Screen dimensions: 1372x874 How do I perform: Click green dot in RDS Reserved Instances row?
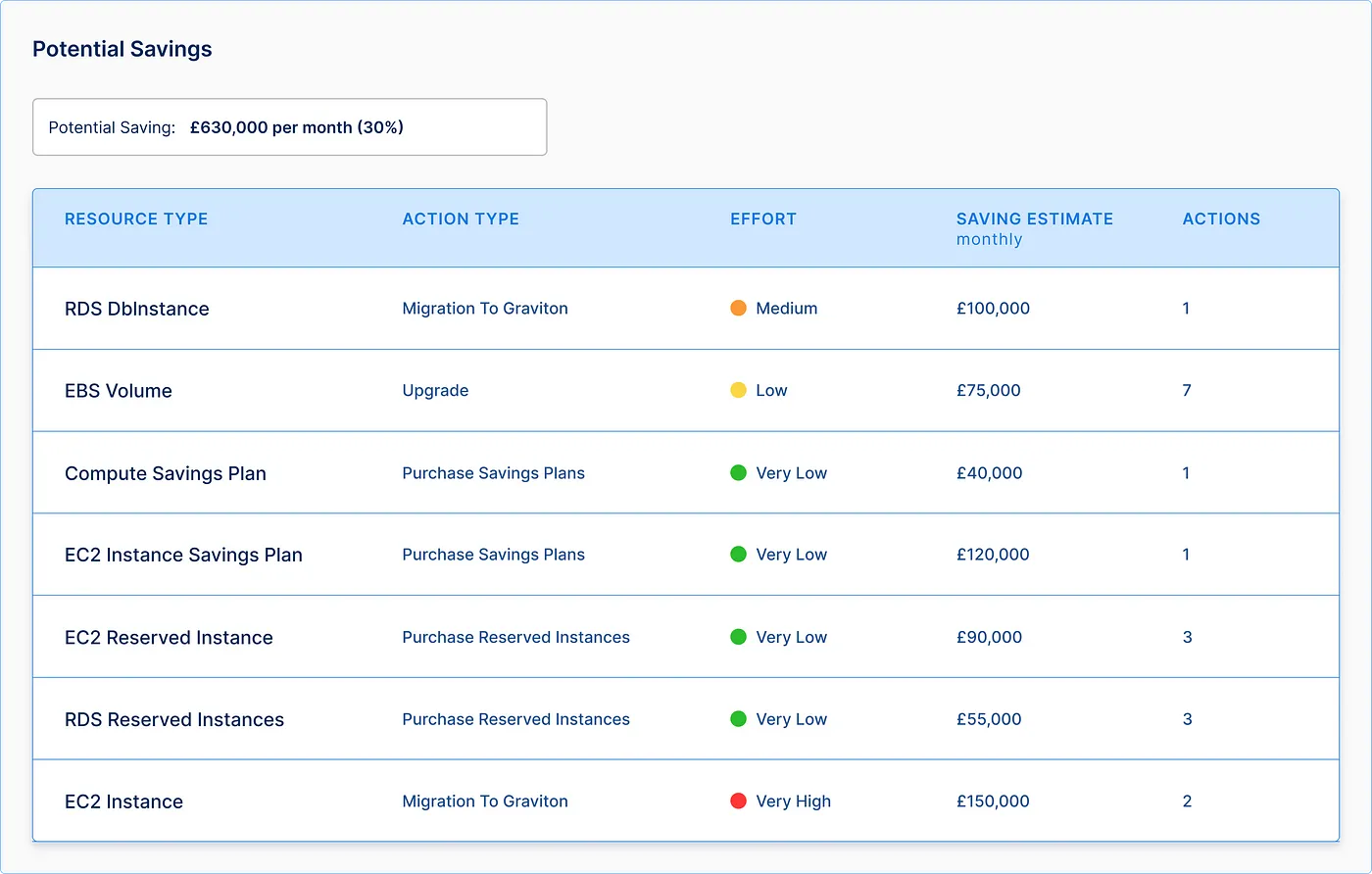click(x=739, y=719)
